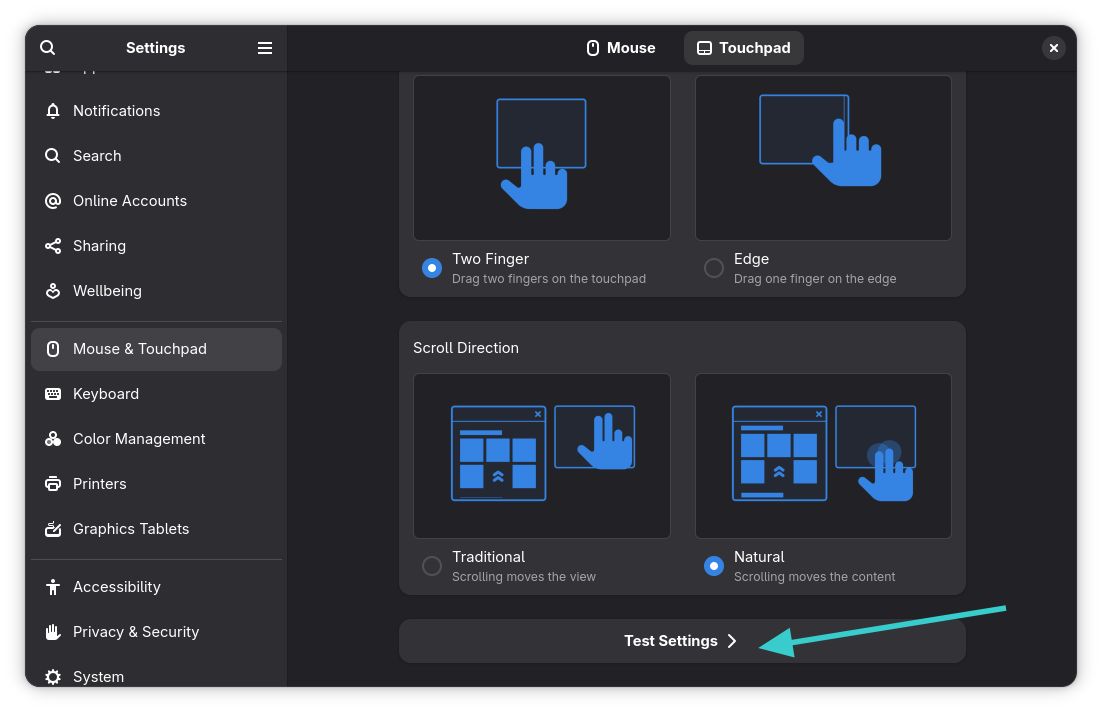The height and width of the screenshot is (712, 1102).
Task: Open Wellbeing settings
Action: [x=106, y=290]
